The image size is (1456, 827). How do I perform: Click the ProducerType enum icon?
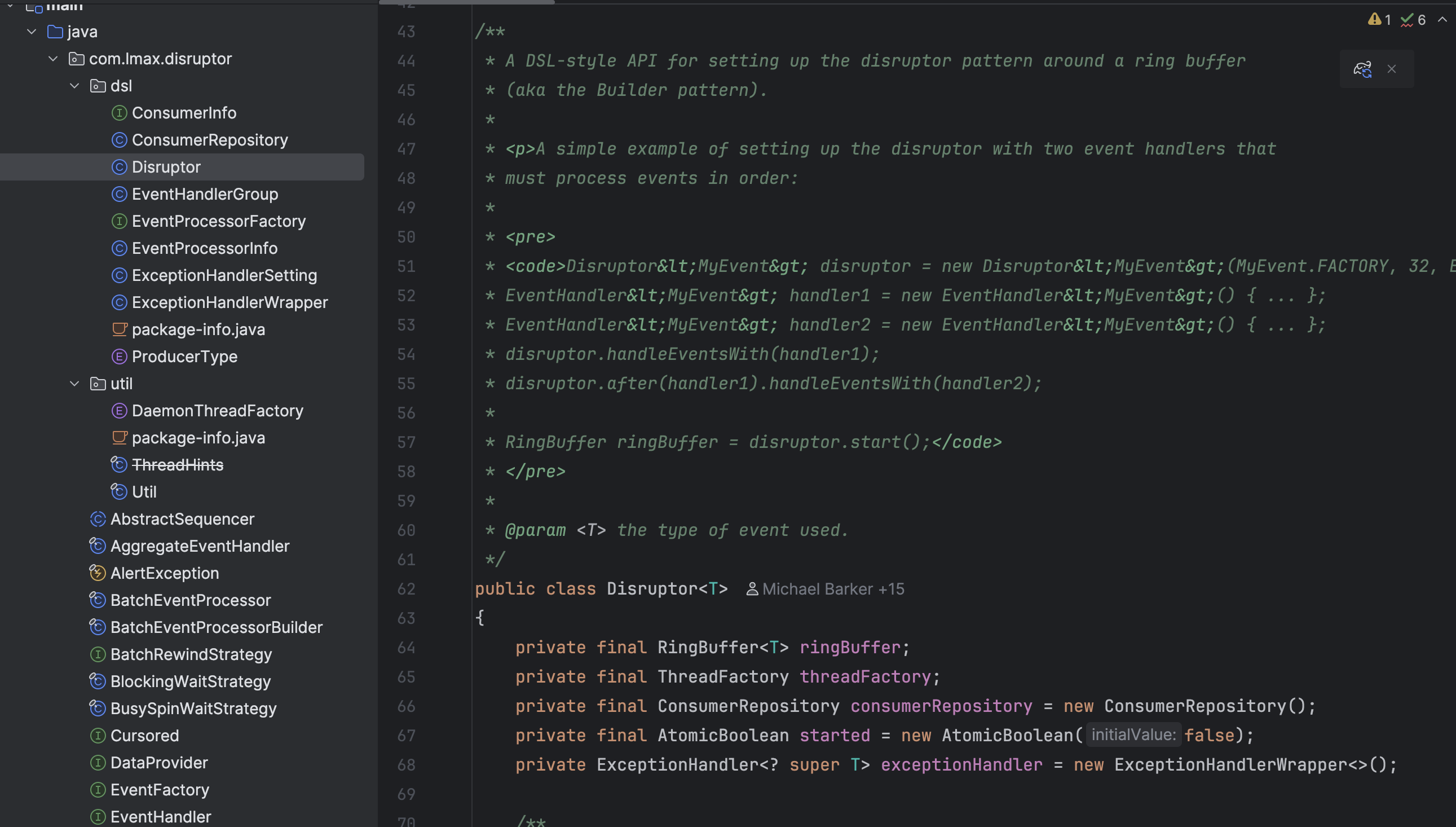(119, 357)
